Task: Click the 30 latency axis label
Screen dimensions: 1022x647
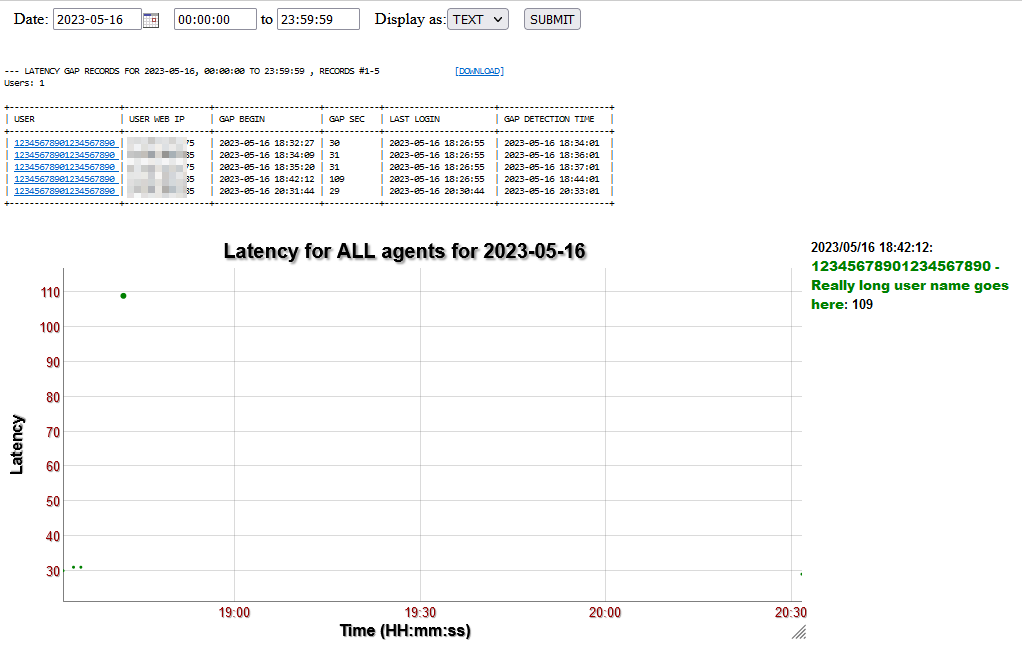Action: click(x=53, y=571)
